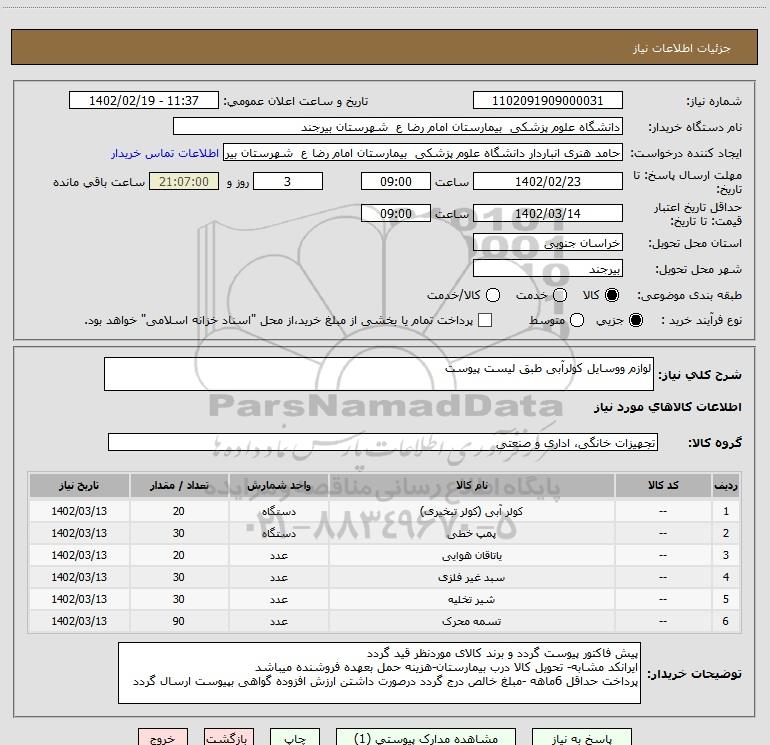The height and width of the screenshot is (745, 770).
Task: Select the کالا radio button
Action: [x=612, y=295]
